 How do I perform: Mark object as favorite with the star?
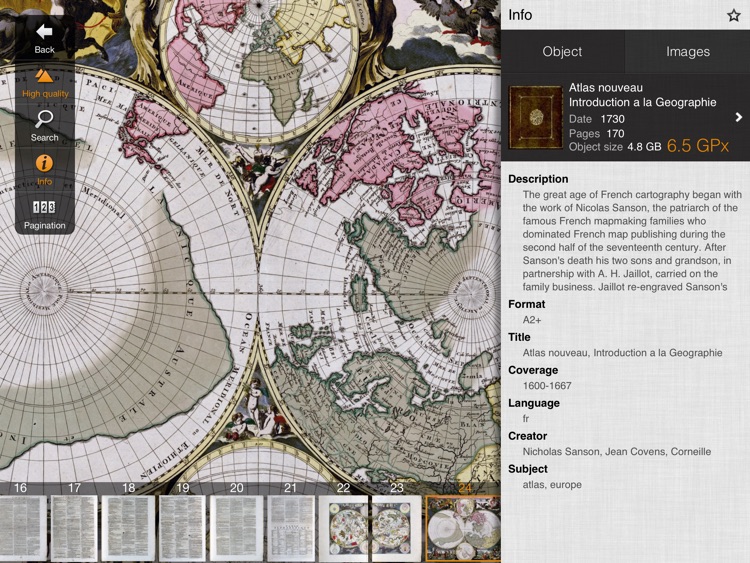point(733,15)
